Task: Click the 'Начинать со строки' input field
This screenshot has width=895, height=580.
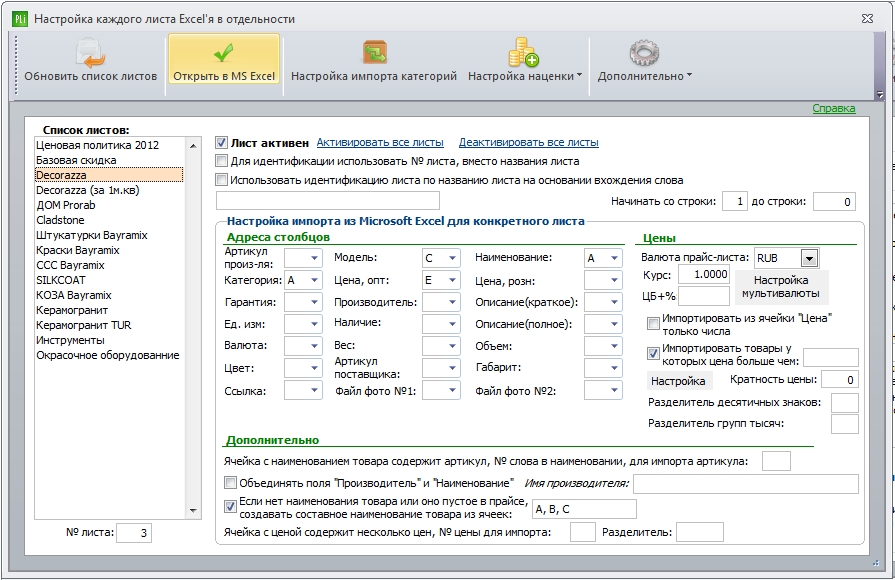Action: point(735,202)
